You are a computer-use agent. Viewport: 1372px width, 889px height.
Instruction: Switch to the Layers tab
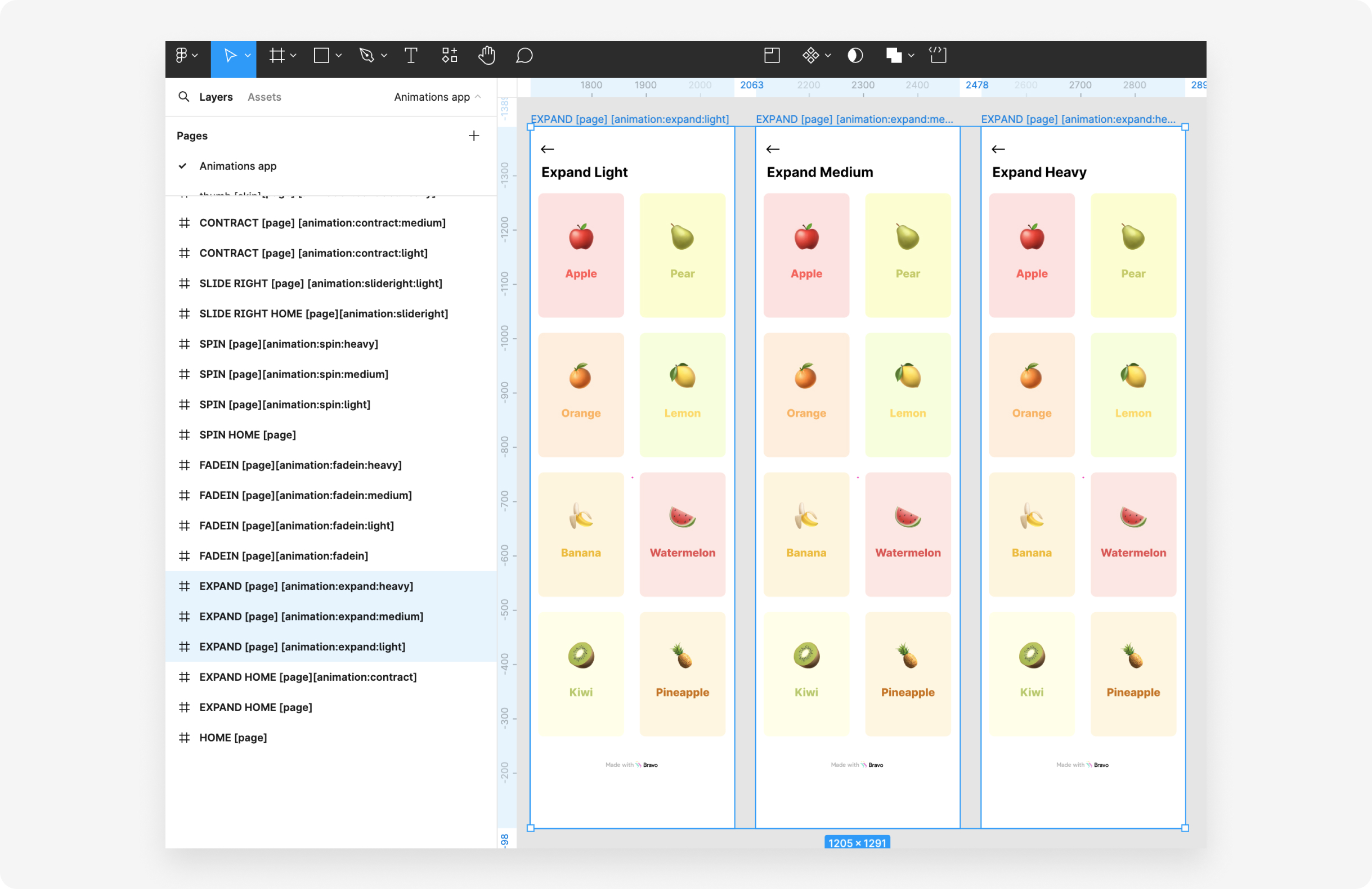tap(216, 97)
